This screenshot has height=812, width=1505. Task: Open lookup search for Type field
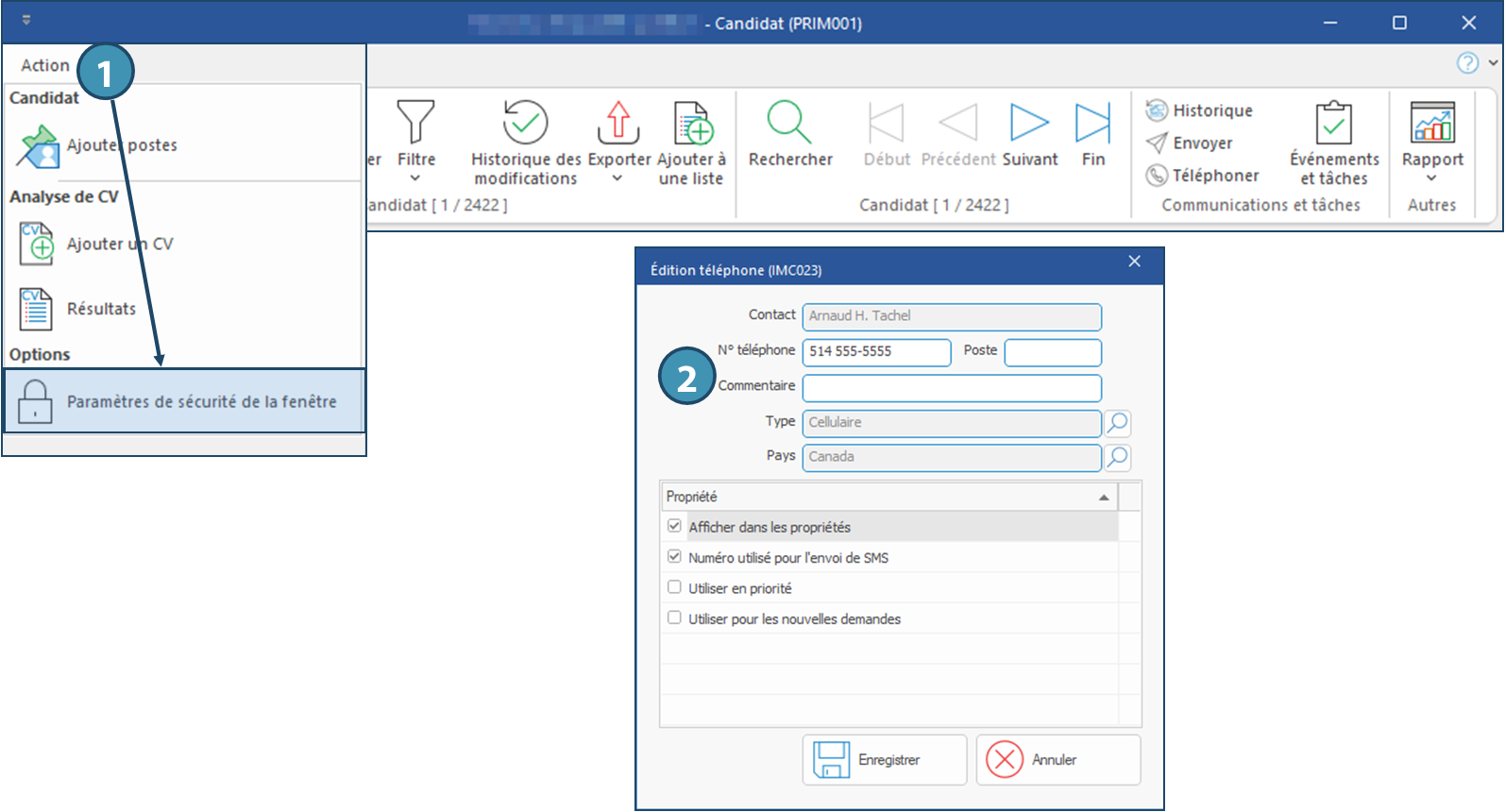tap(1117, 423)
